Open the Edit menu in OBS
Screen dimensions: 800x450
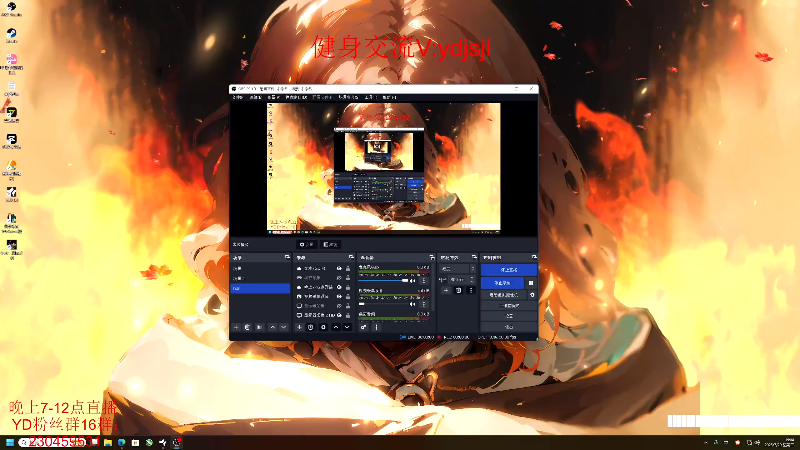click(x=256, y=97)
